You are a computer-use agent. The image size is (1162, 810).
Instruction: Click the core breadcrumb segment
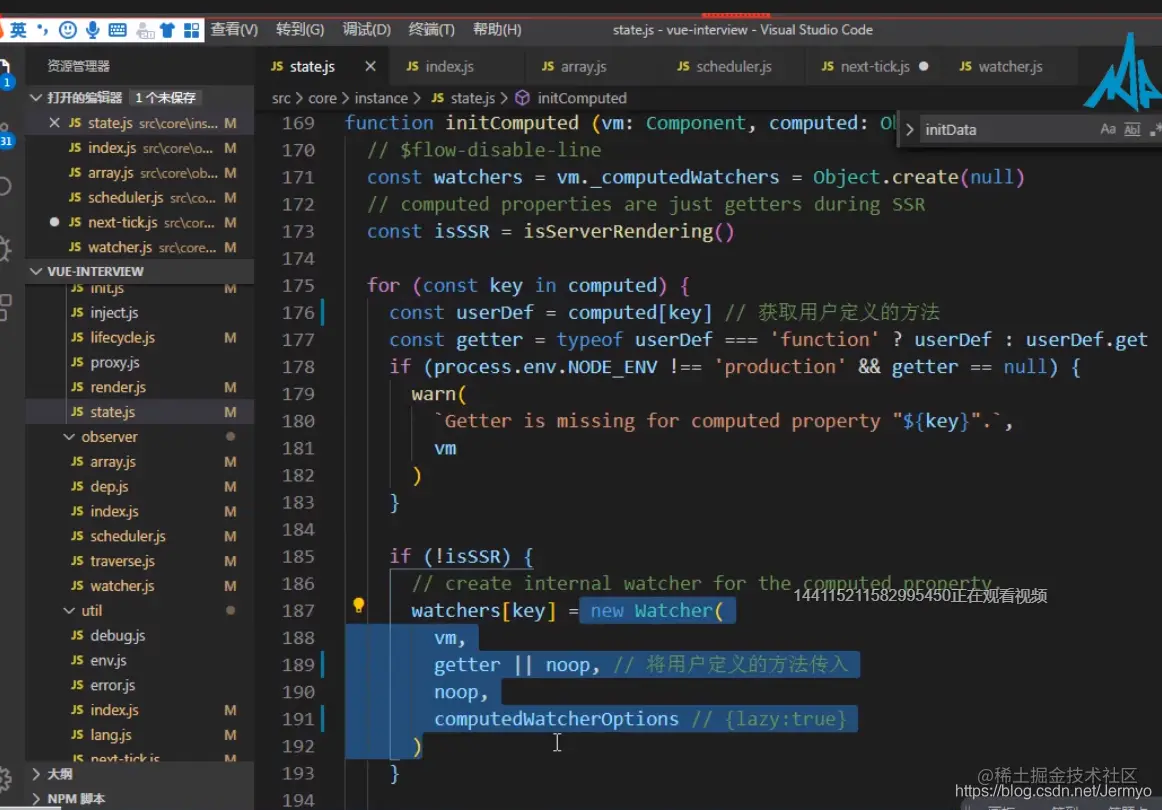click(x=322, y=98)
